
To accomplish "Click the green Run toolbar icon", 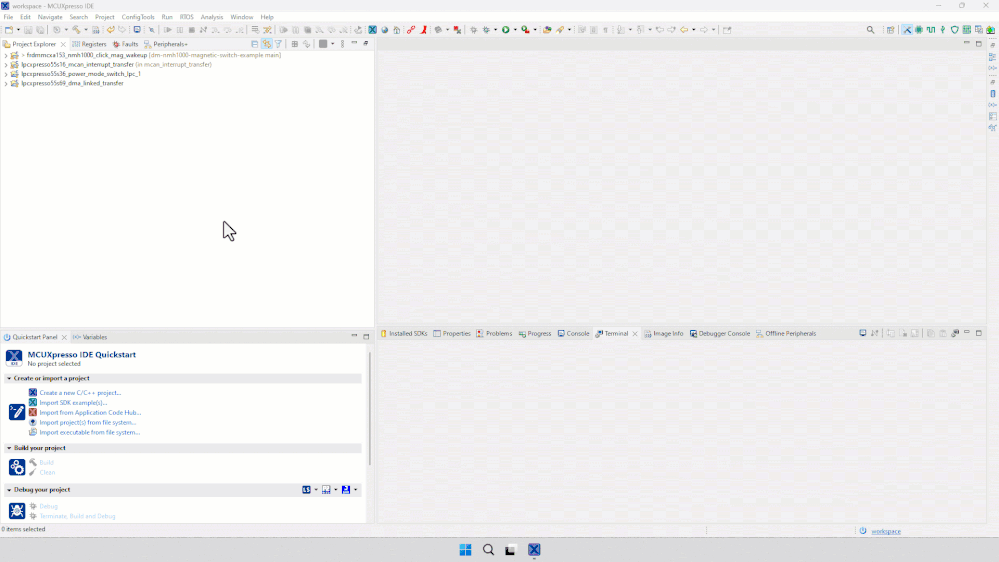I will tap(505, 30).
